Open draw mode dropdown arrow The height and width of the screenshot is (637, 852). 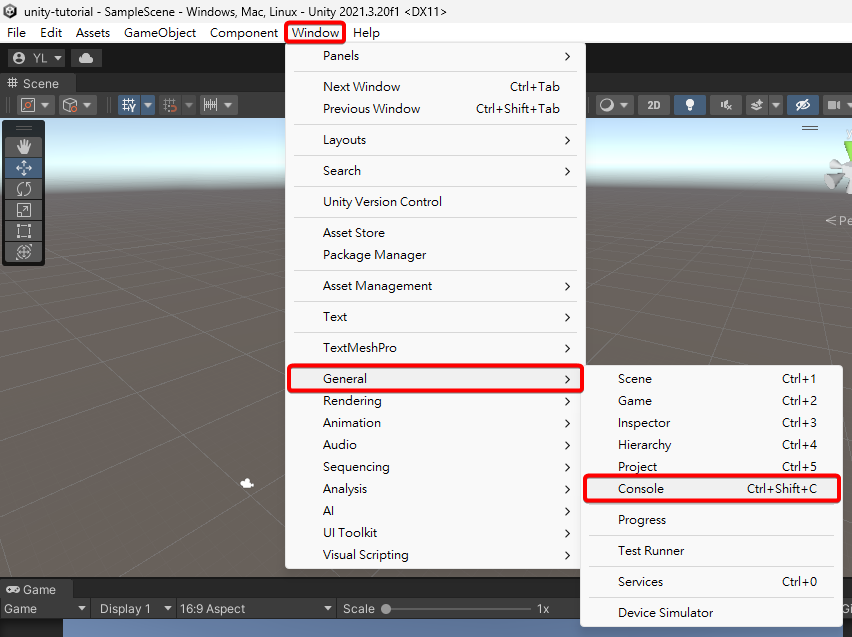click(624, 105)
